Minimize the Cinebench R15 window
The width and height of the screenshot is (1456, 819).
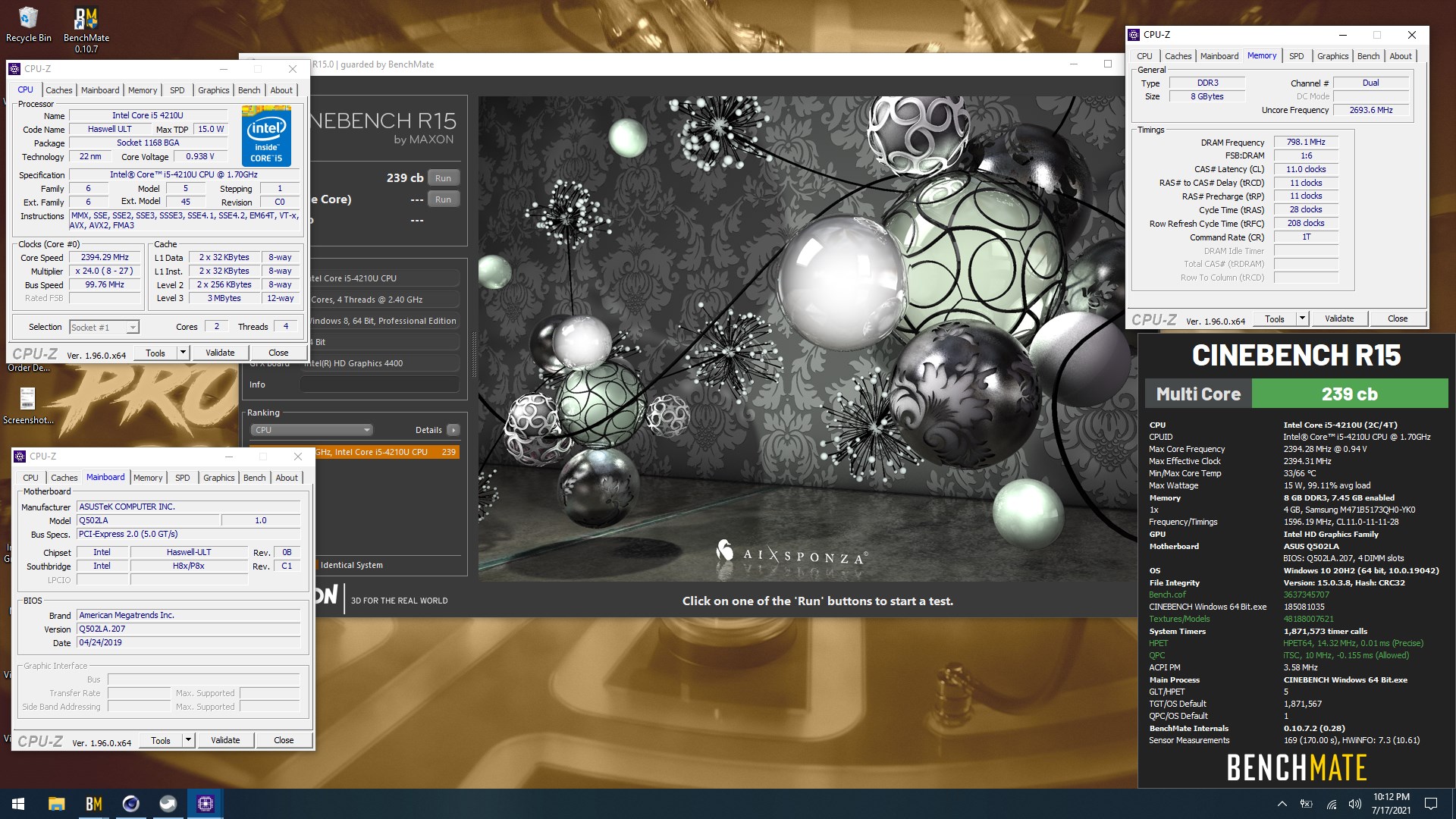tap(1074, 64)
